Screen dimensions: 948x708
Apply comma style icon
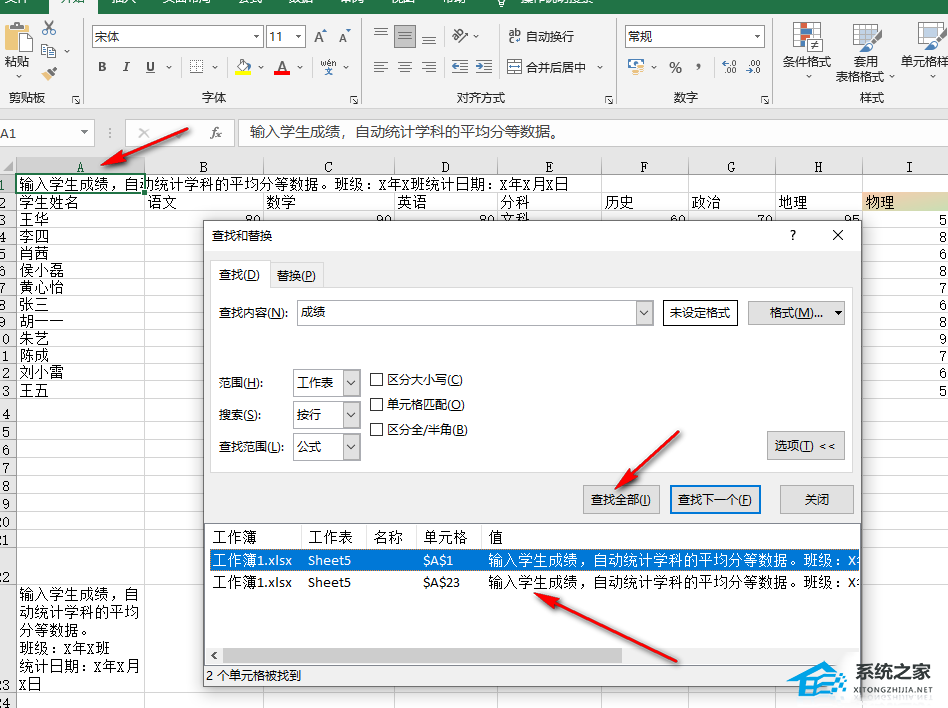(x=698, y=67)
